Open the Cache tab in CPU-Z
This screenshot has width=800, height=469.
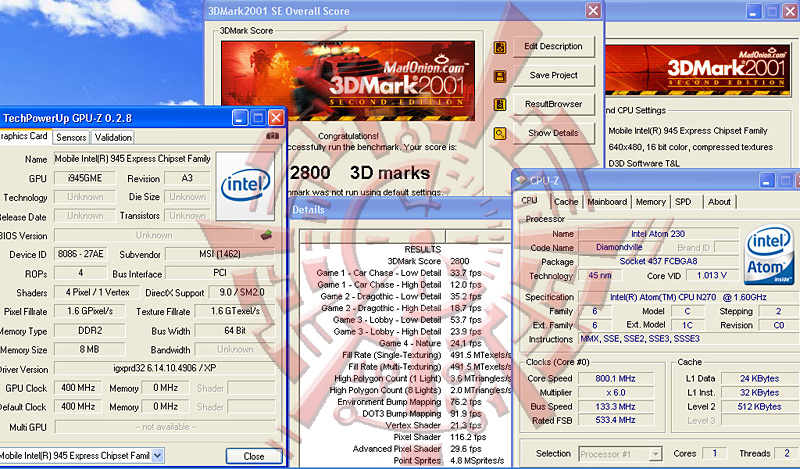click(x=566, y=202)
